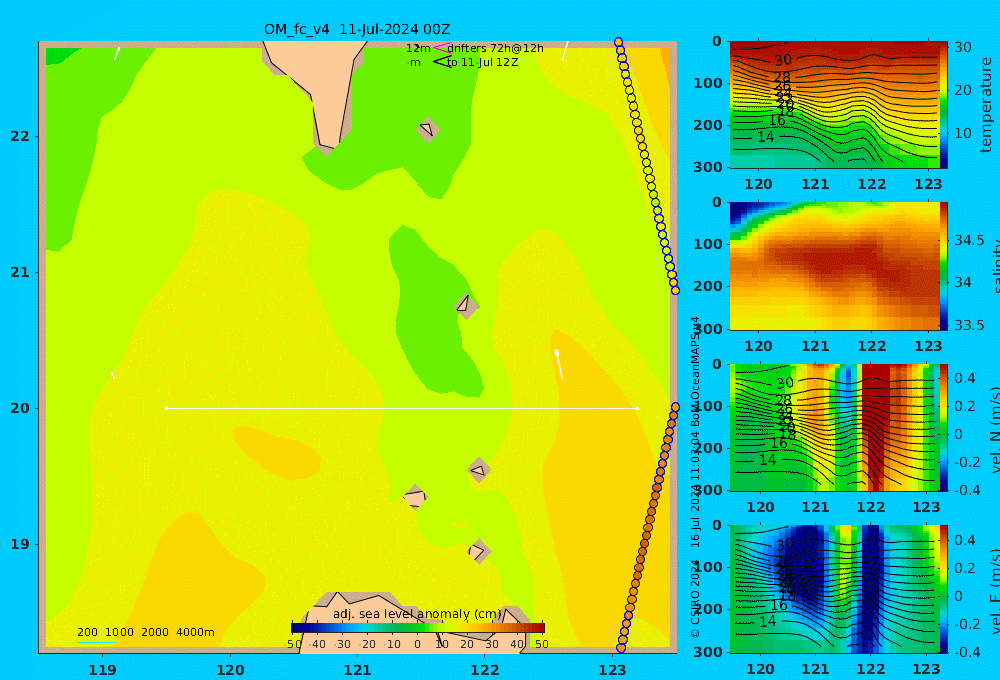
Task: Click the depth tick 300 on temperature panel
Action: tap(708, 166)
